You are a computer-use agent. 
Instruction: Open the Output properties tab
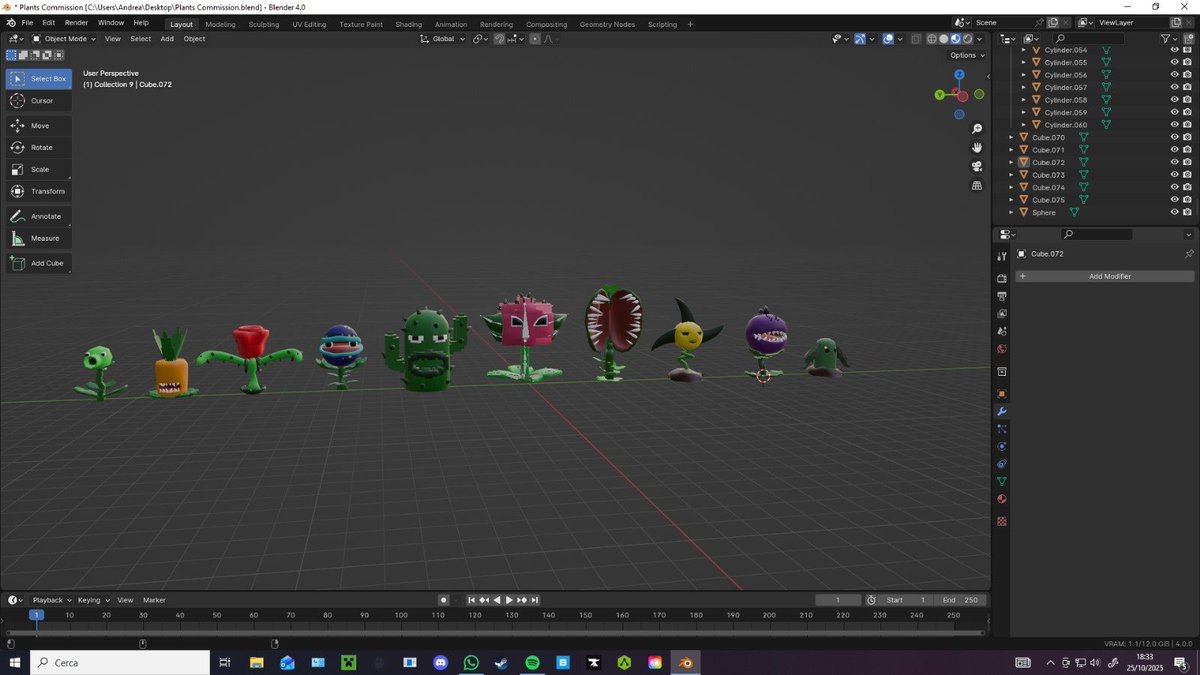(x=1001, y=297)
